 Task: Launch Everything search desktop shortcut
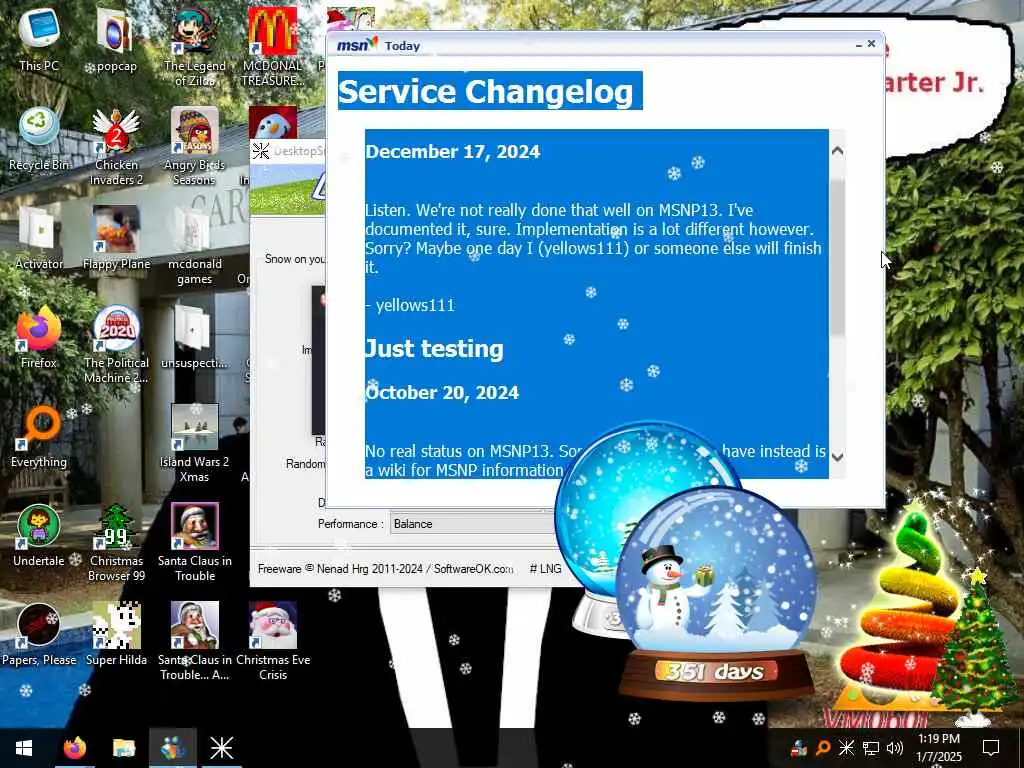(39, 436)
